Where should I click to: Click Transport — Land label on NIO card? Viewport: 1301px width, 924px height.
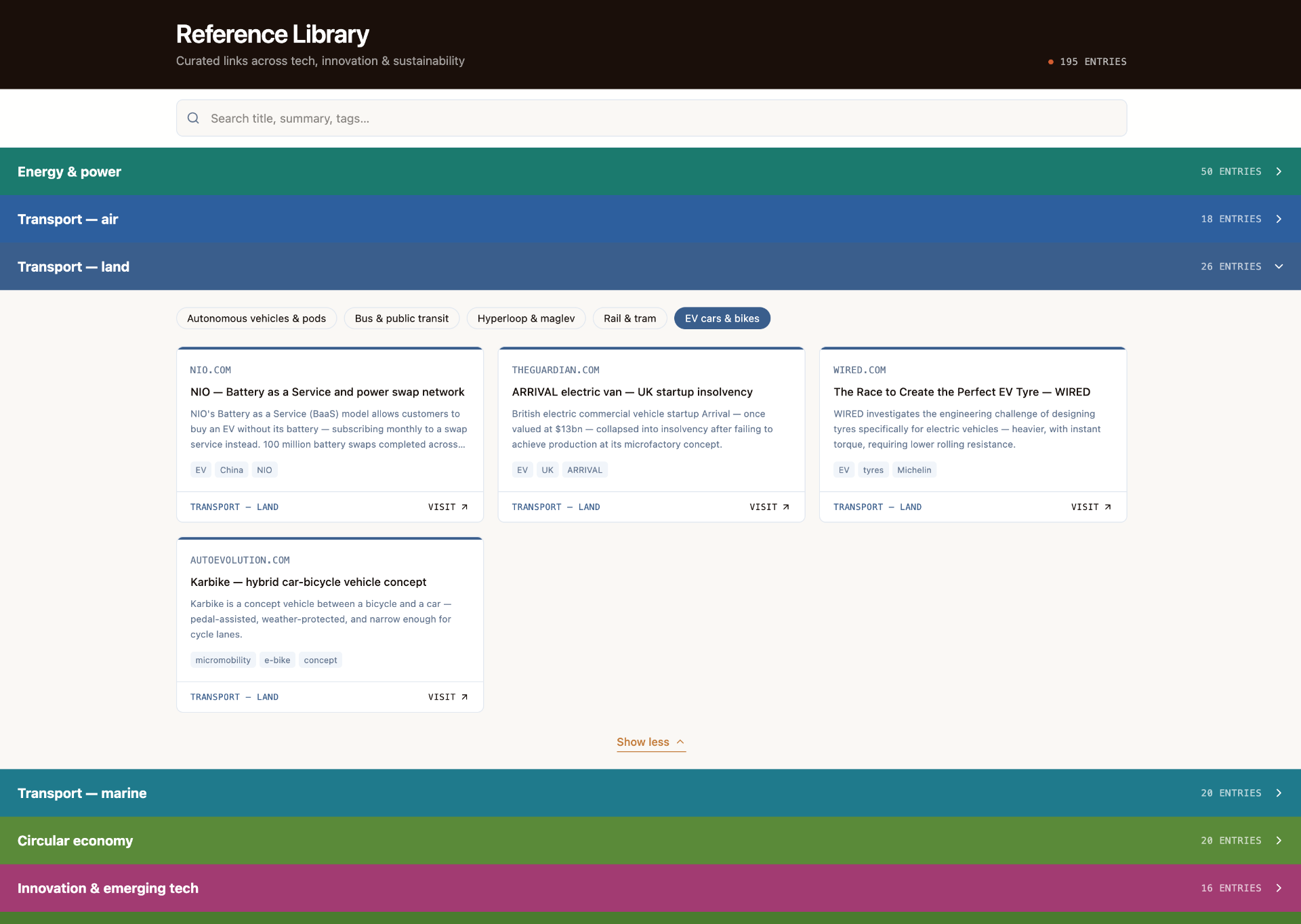pyautogui.click(x=234, y=507)
